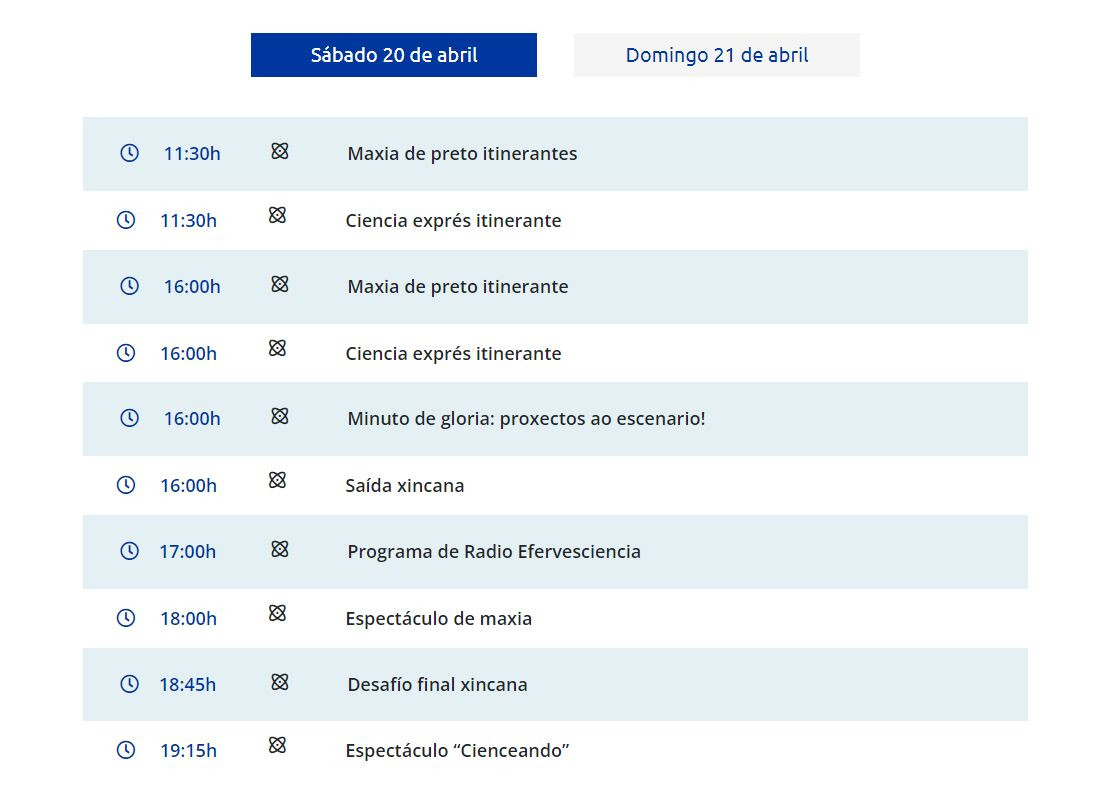Click clock icon in the 19:15h row
The width and height of the screenshot is (1114, 806).
pyautogui.click(x=126, y=750)
